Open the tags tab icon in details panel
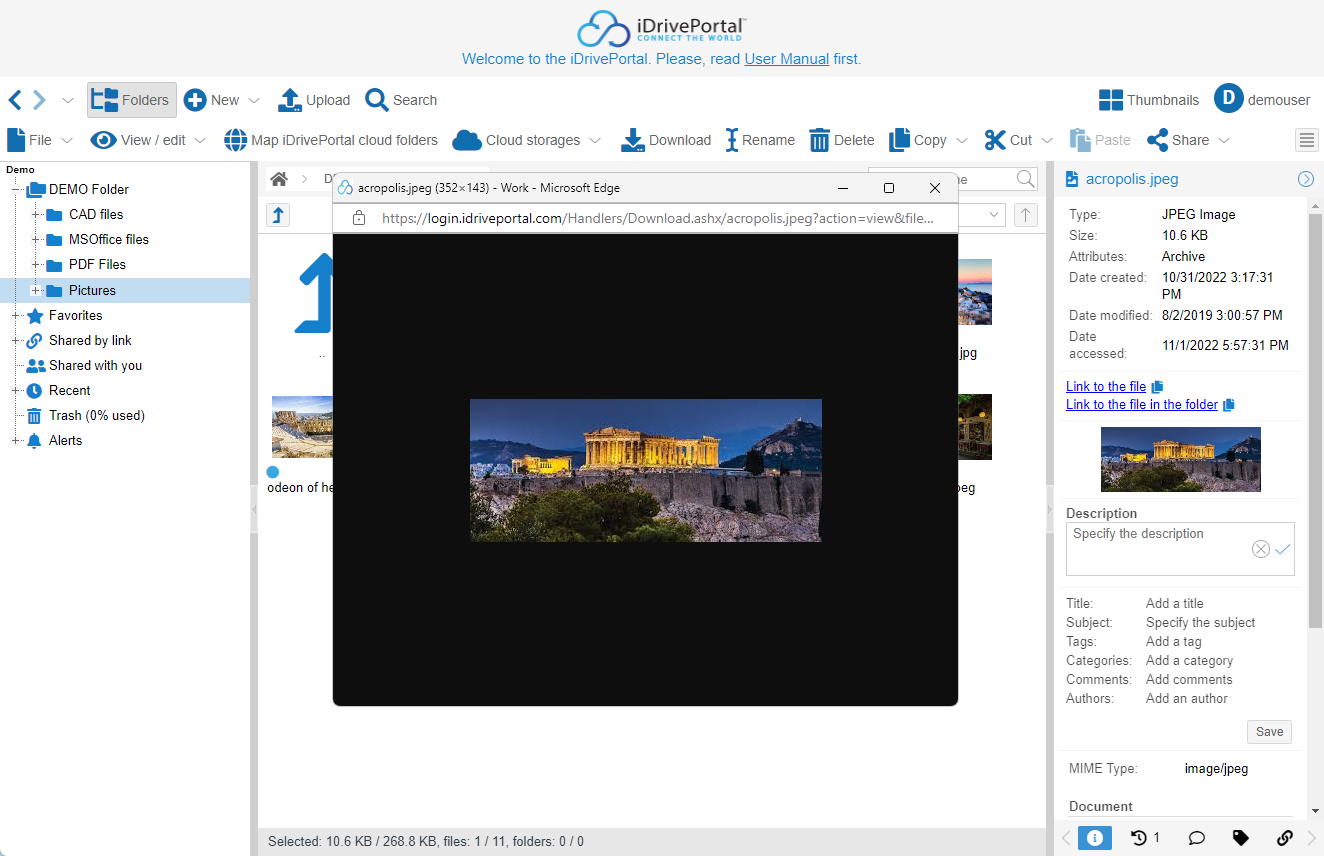This screenshot has height=856, width=1324. (x=1240, y=838)
